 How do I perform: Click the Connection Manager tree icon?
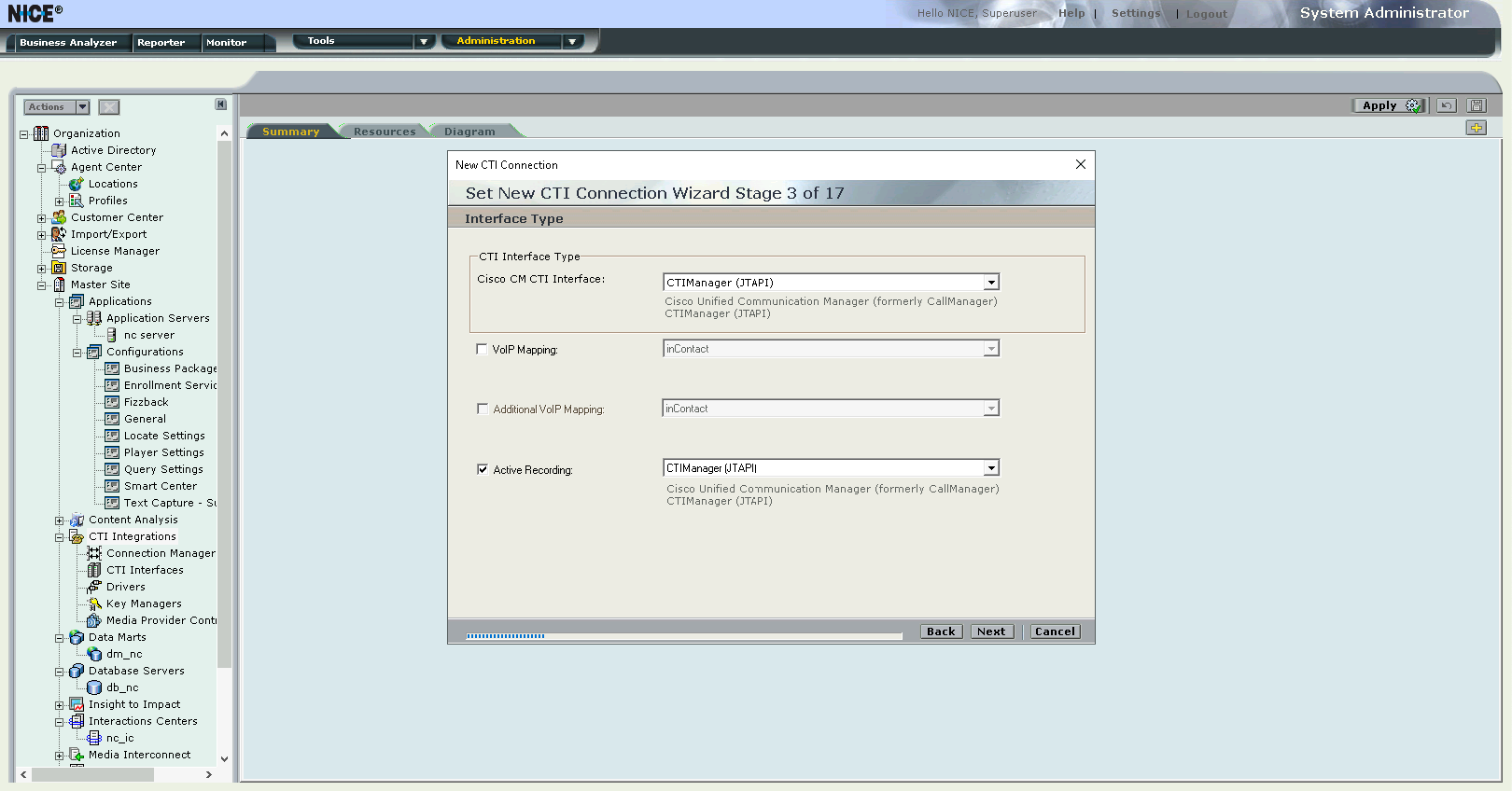click(94, 553)
